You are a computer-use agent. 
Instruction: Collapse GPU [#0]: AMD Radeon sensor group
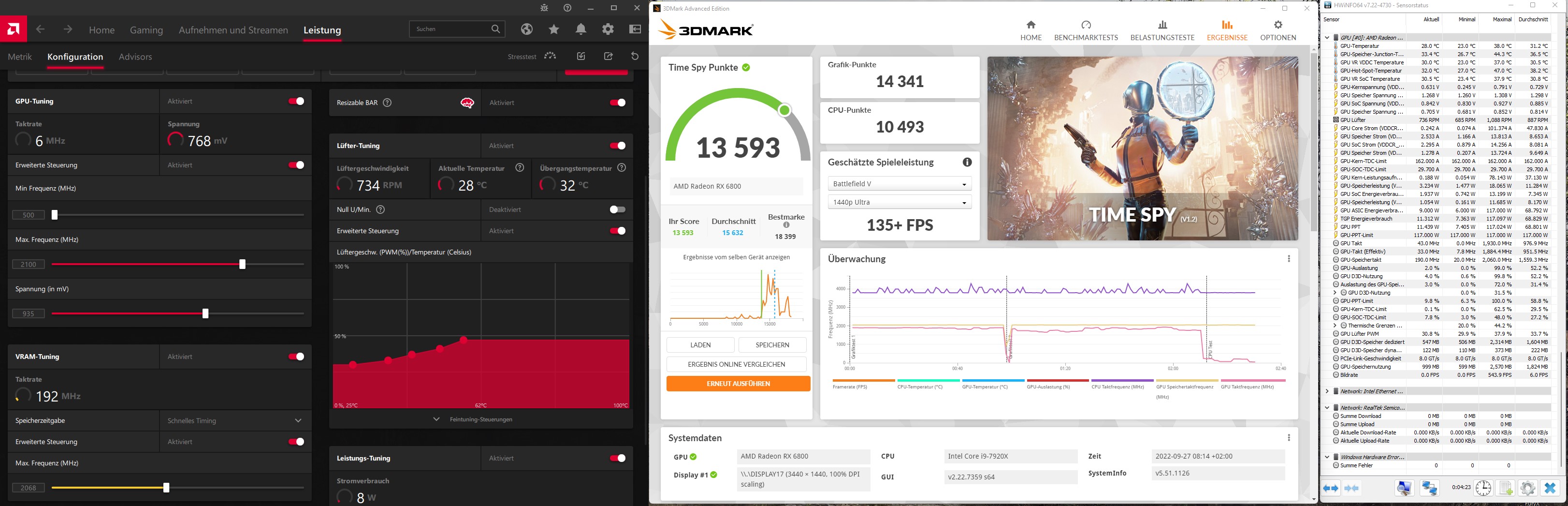[1327, 38]
